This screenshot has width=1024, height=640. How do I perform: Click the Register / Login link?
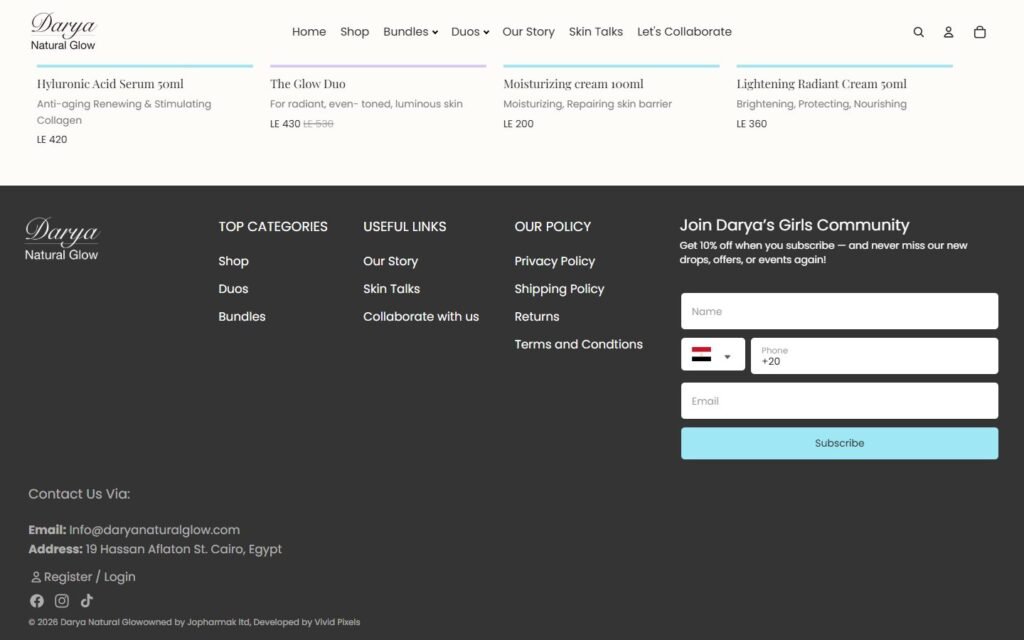point(83,577)
